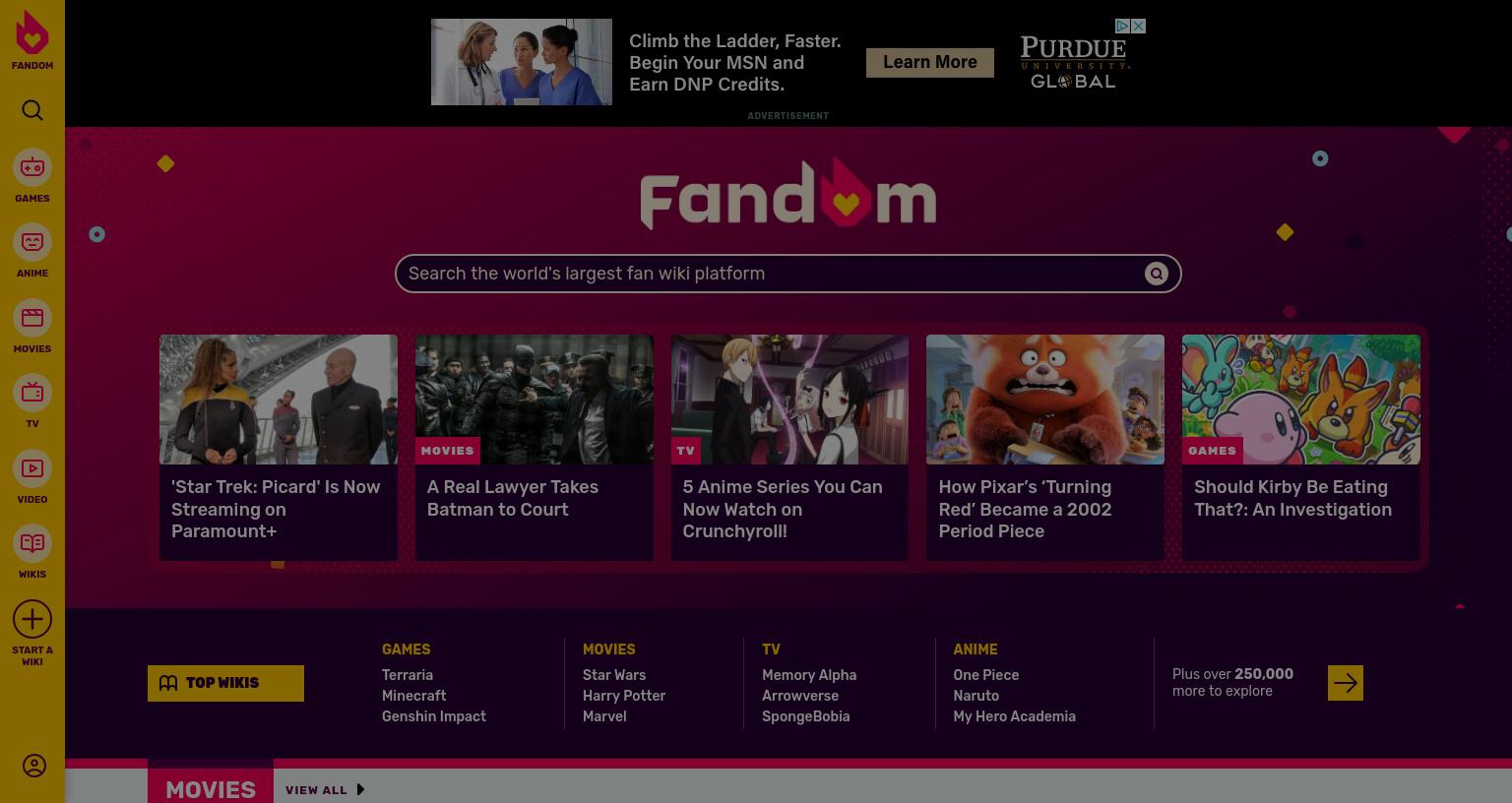Click the GAMES tag on Kirby card

[1213, 451]
